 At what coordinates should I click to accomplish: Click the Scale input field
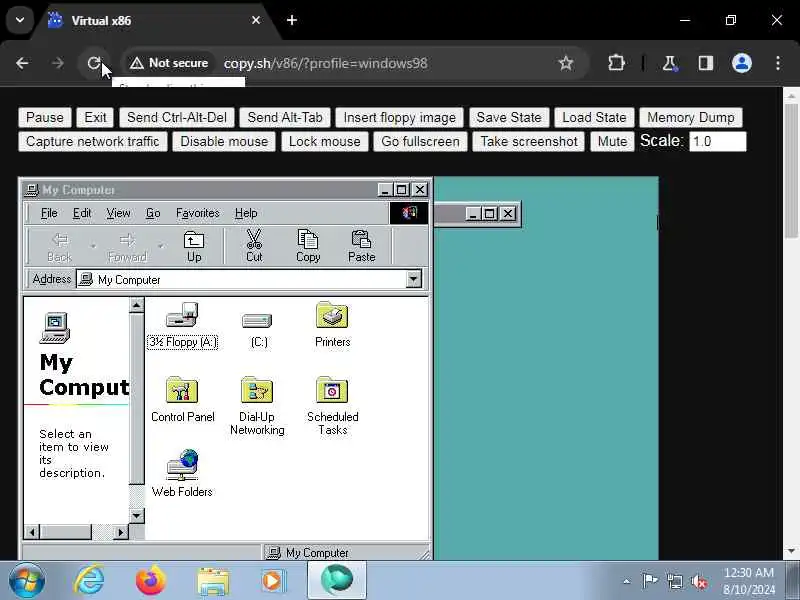(x=718, y=141)
